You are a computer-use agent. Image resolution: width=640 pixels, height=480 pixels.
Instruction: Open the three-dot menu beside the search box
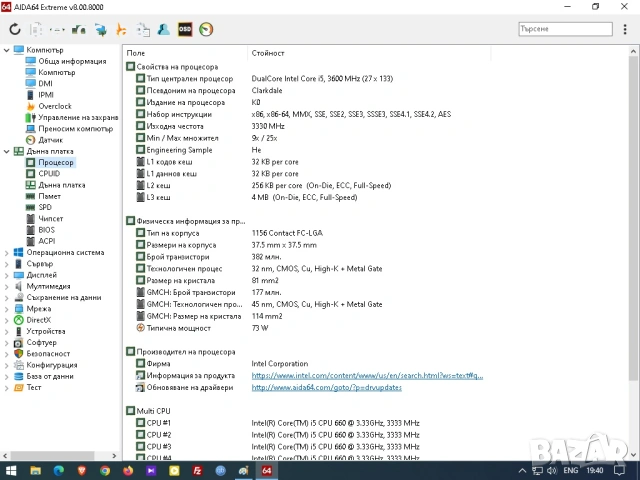[x=625, y=29]
